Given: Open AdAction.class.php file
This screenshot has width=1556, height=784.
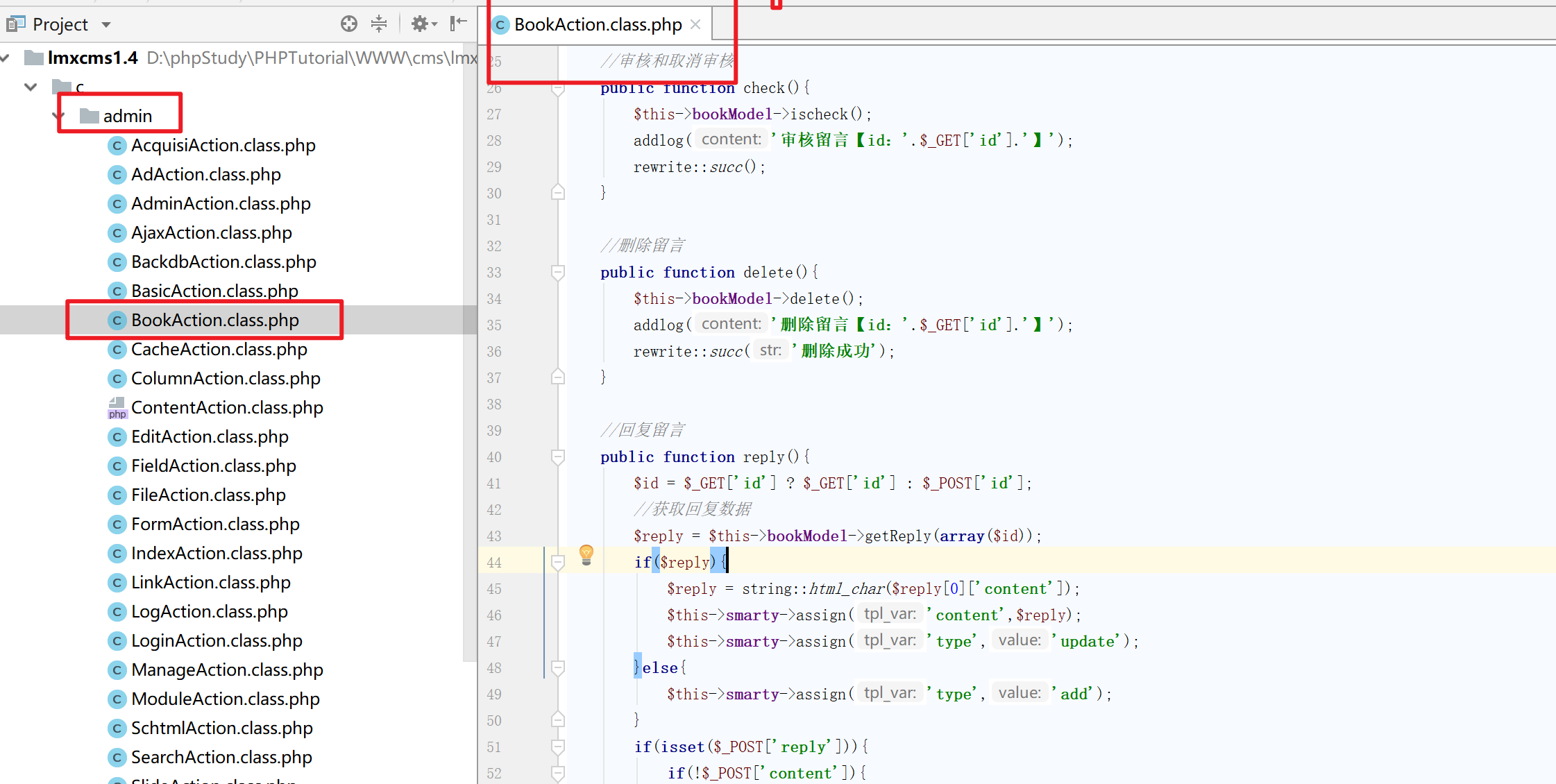Looking at the screenshot, I should (x=205, y=174).
